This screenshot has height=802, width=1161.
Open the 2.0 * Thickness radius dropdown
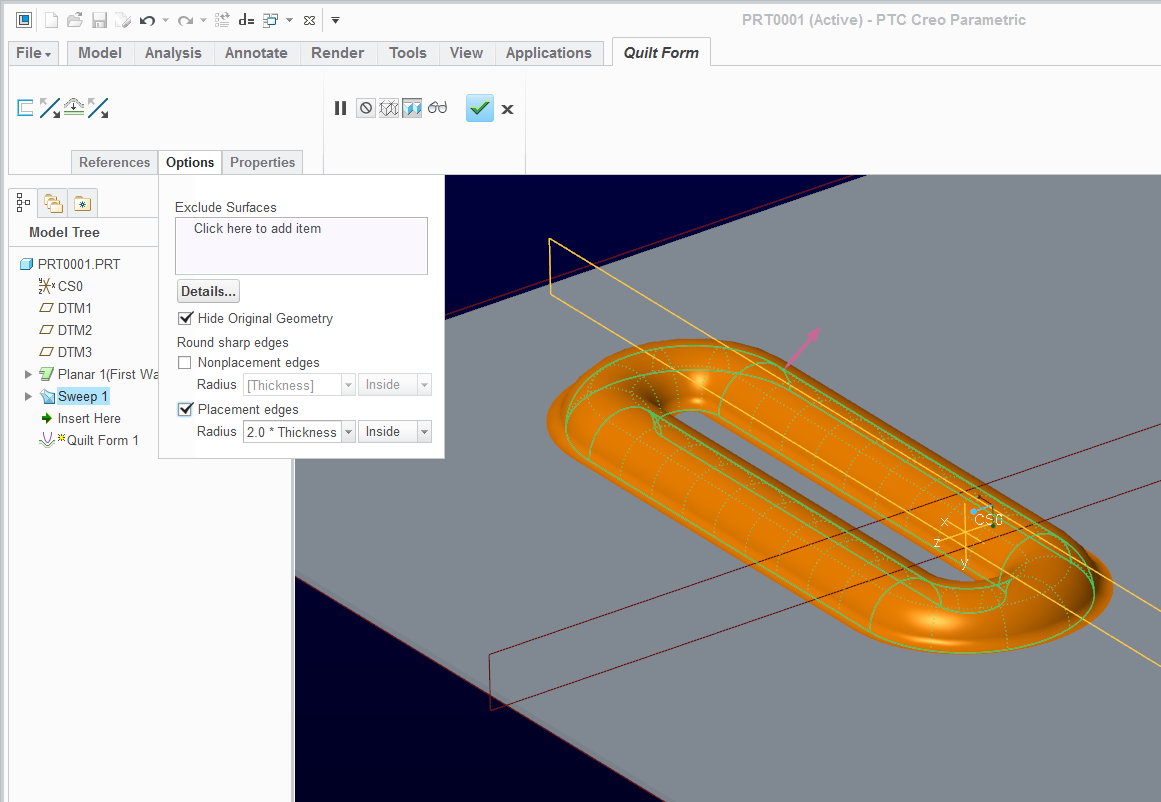348,432
